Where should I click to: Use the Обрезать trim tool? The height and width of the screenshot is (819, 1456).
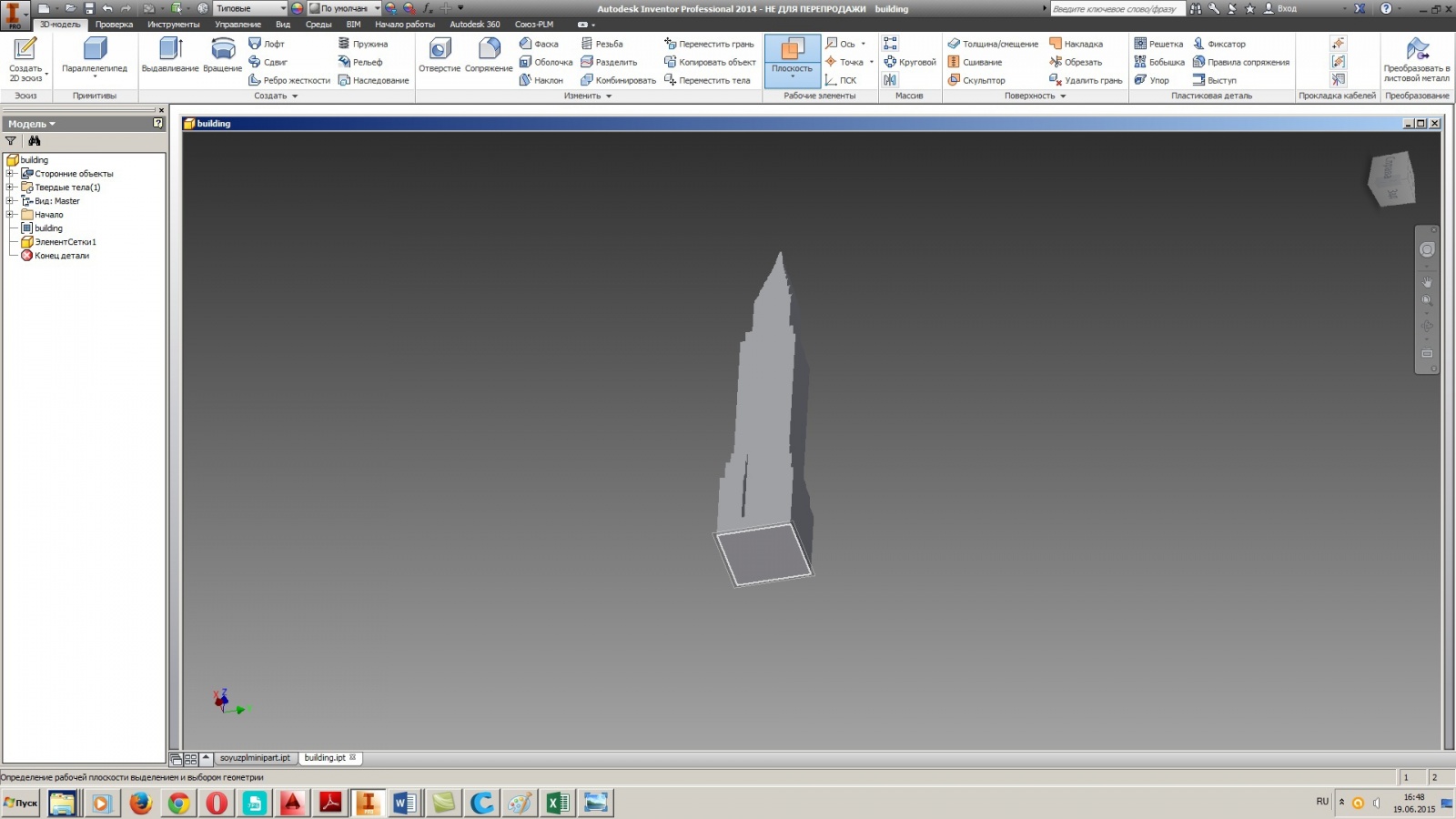click(x=1076, y=62)
